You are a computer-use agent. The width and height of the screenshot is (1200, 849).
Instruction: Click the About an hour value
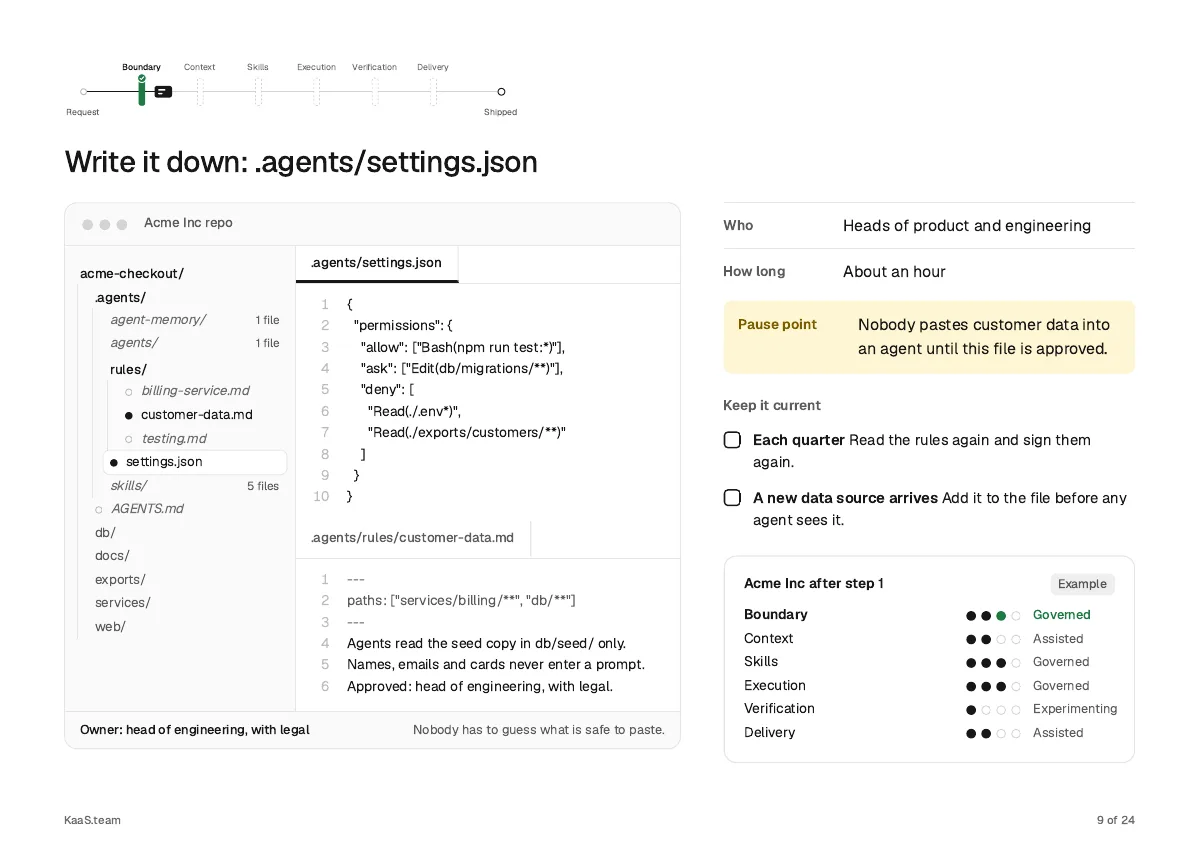894,272
